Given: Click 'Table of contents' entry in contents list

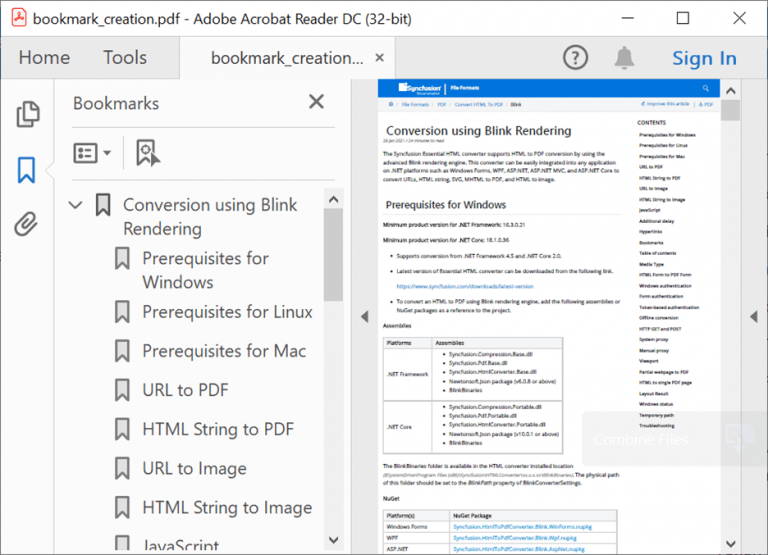Looking at the screenshot, I should [x=657, y=253].
